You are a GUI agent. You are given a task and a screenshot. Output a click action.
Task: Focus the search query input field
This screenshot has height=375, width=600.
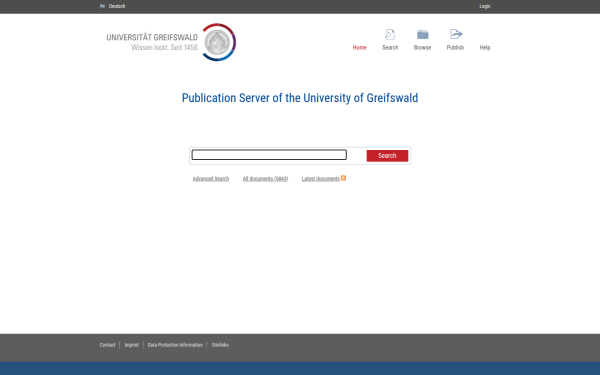(x=269, y=155)
